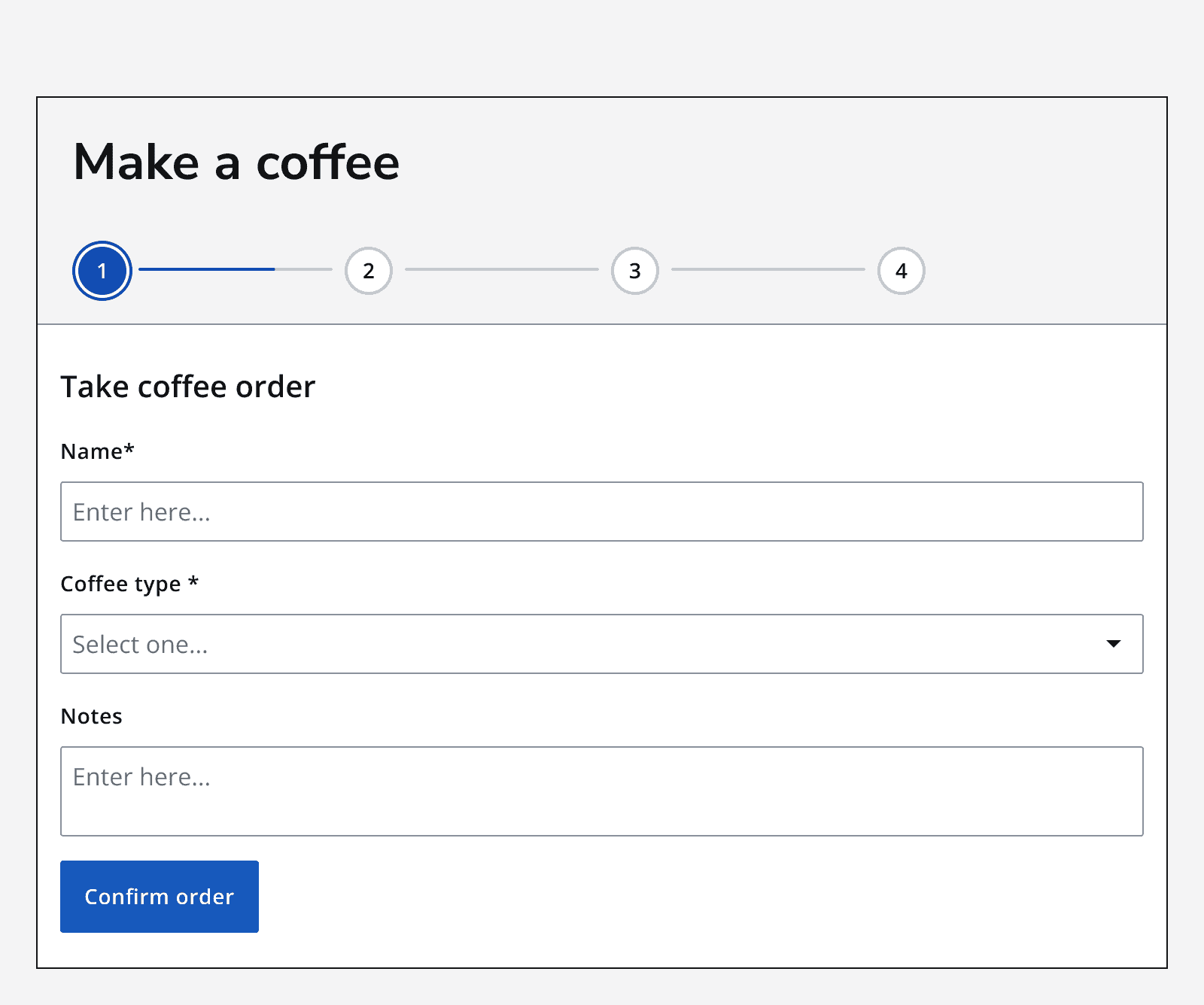The height and width of the screenshot is (1005, 1204).
Task: Click the Make a coffee page title
Action: (236, 162)
